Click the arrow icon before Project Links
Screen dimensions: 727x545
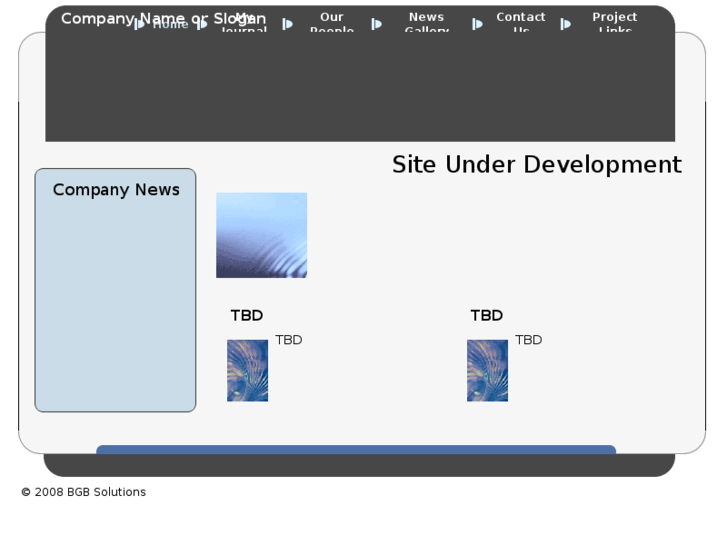pos(565,24)
